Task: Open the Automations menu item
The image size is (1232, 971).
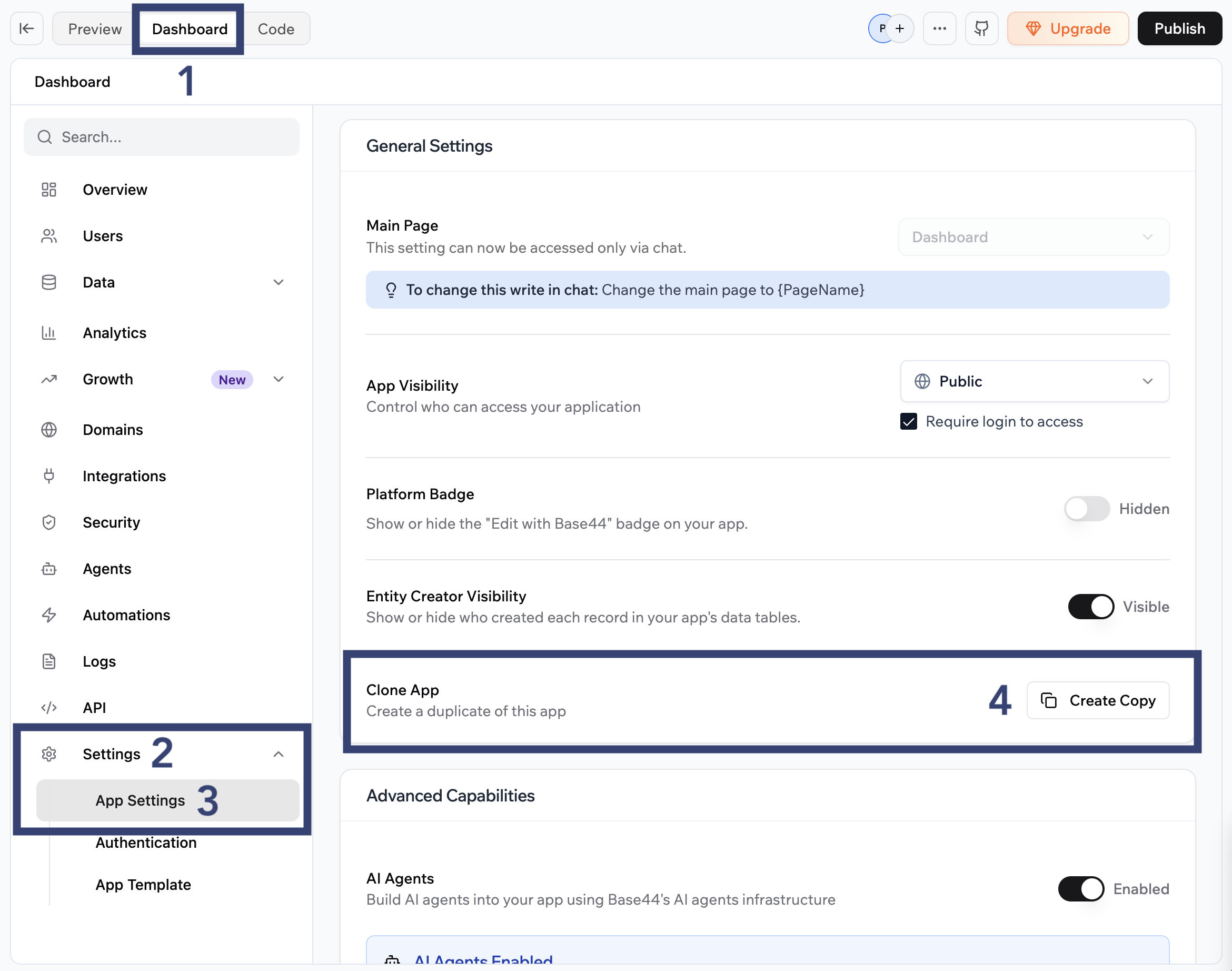Action: point(162,615)
